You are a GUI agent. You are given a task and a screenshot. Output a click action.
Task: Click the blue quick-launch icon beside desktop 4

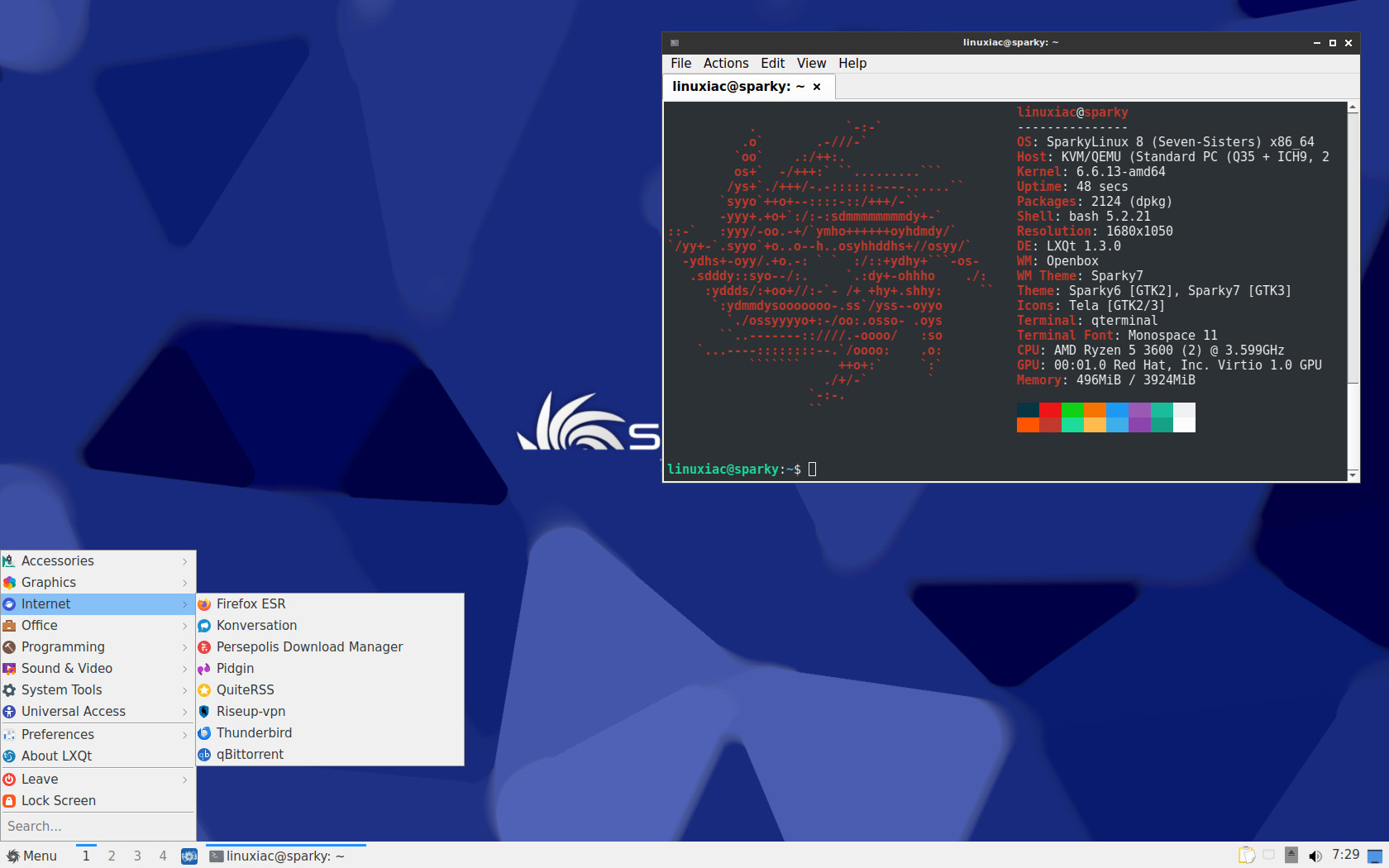[189, 856]
